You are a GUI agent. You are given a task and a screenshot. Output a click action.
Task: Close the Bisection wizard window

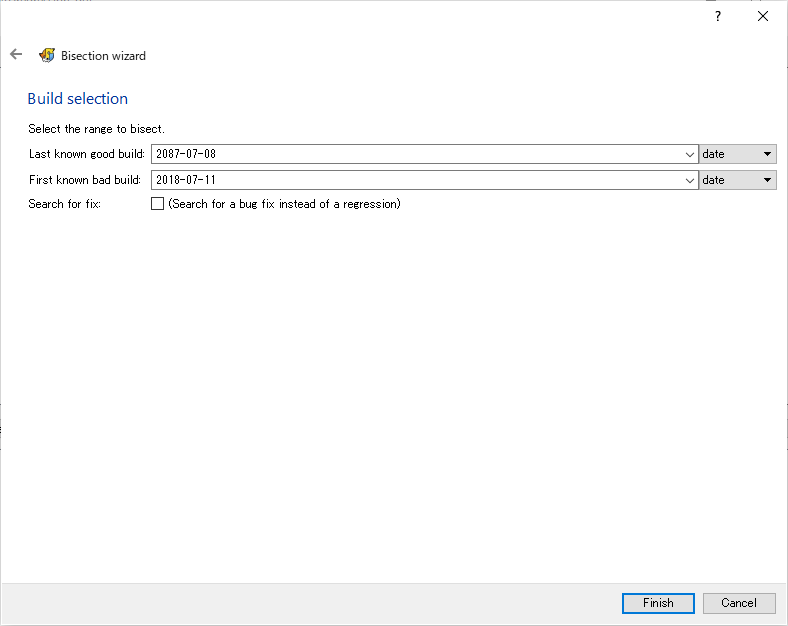pyautogui.click(x=763, y=16)
